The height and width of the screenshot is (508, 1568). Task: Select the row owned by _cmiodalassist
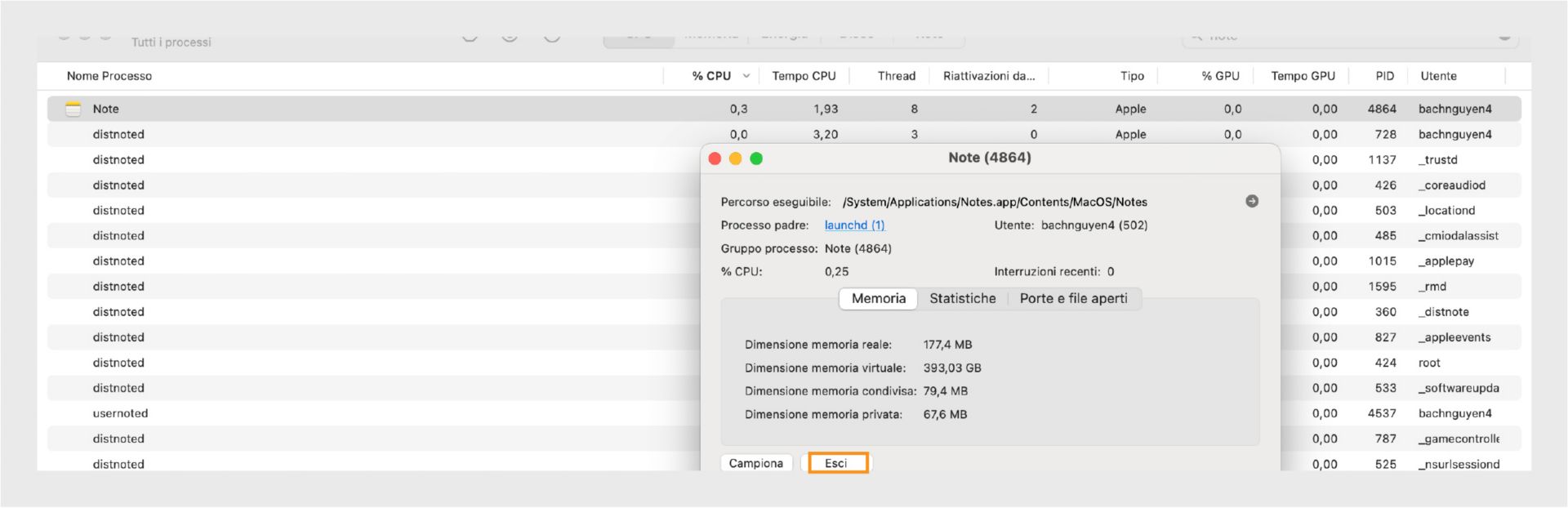click(x=784, y=235)
